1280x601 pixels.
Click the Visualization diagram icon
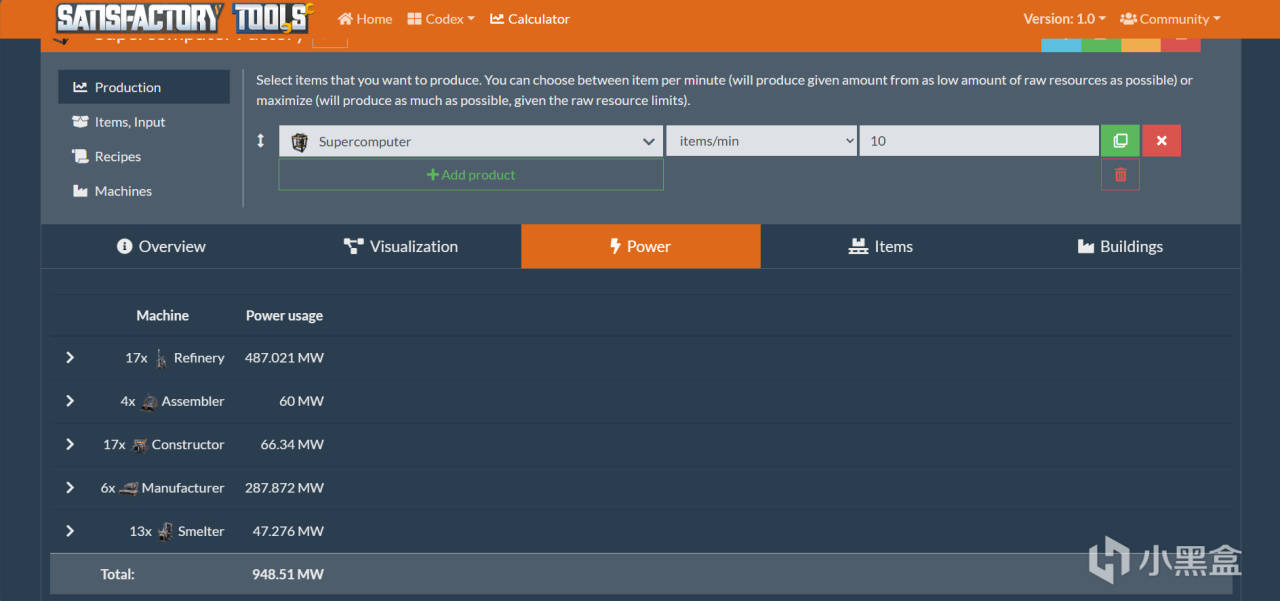pos(353,246)
